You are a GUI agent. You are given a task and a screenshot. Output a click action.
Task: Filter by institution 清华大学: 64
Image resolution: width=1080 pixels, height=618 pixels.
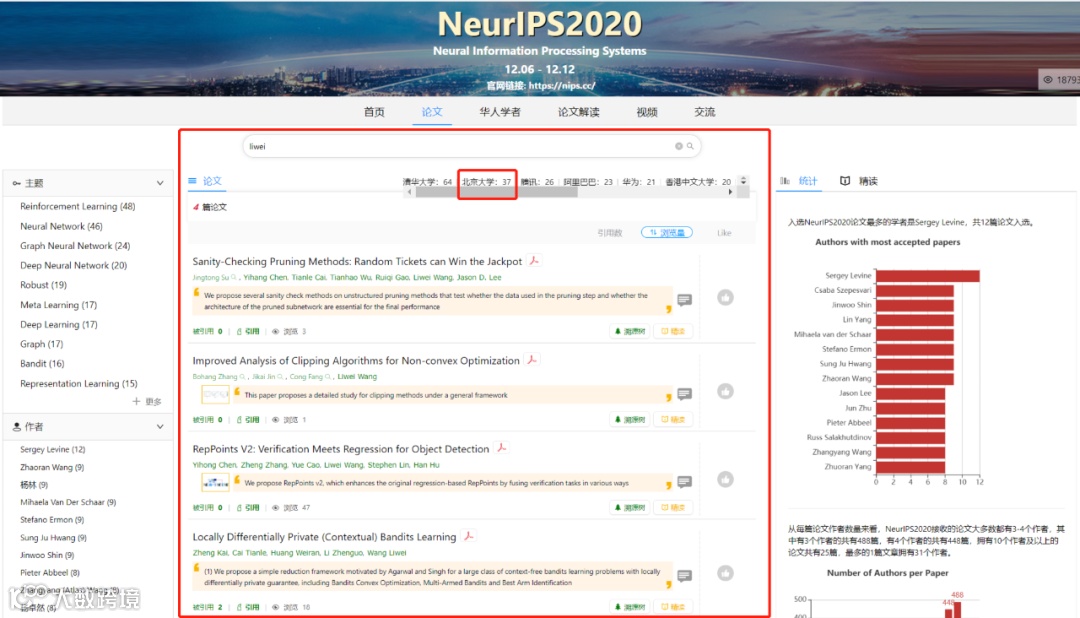tap(427, 182)
